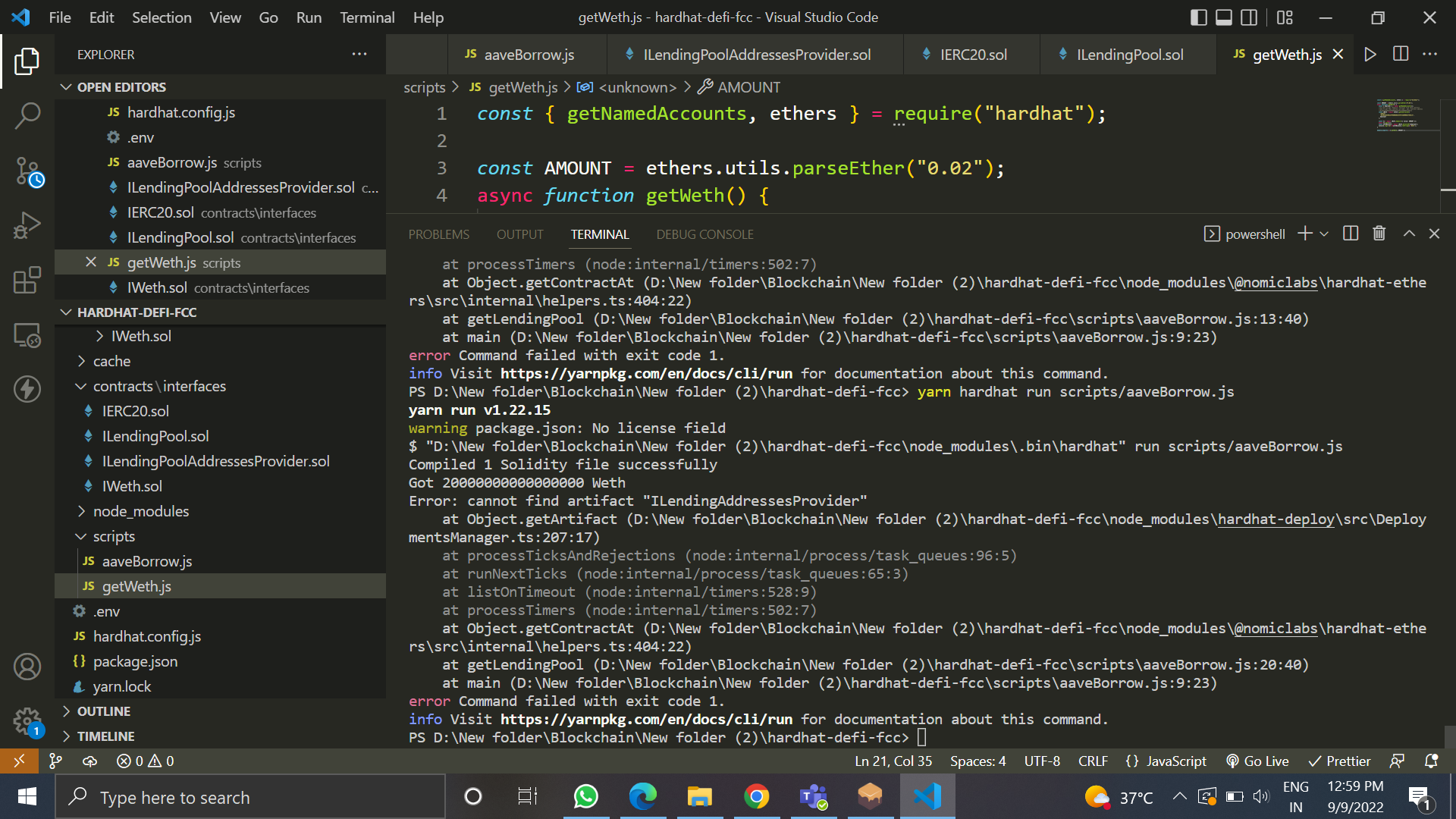The height and width of the screenshot is (819, 1456).
Task: Open Customize Layout icon in title bar
Action: [x=1285, y=17]
